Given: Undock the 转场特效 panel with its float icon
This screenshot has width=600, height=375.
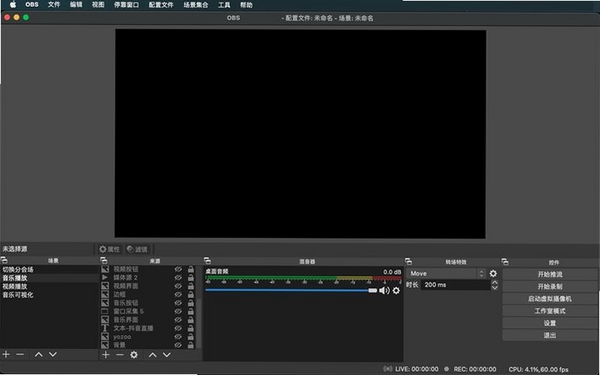Looking at the screenshot, I should point(408,261).
